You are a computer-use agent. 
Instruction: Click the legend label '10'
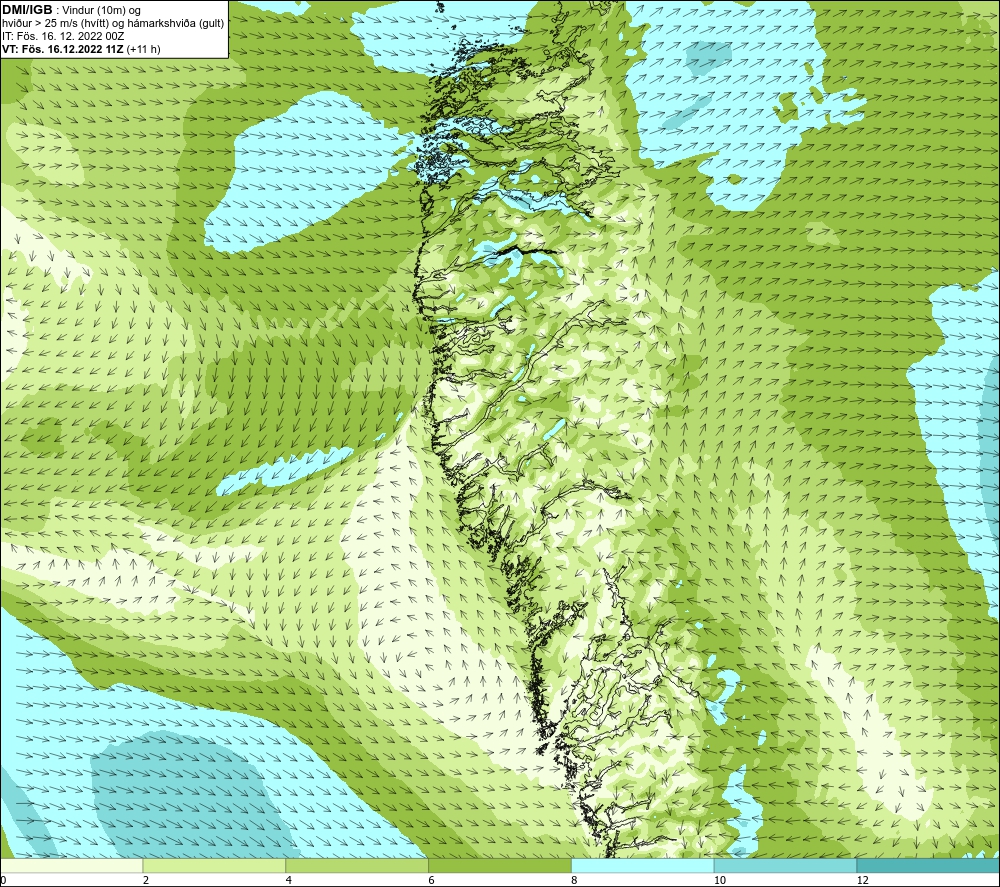(x=720, y=880)
